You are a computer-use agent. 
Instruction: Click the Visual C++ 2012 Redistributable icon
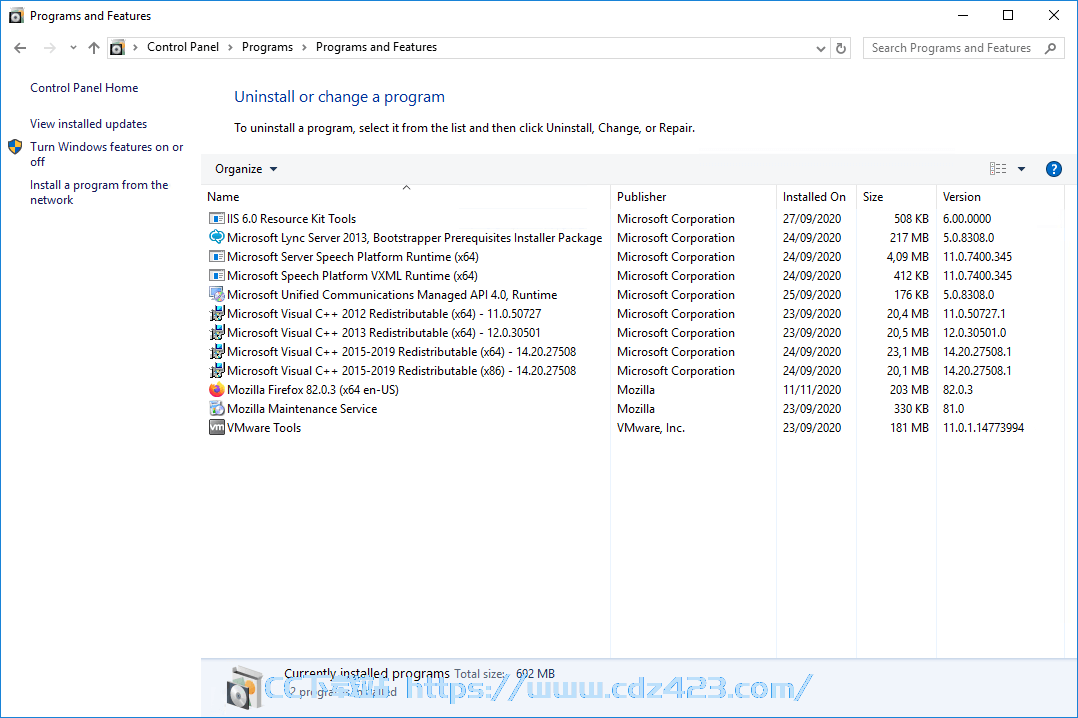tap(217, 314)
